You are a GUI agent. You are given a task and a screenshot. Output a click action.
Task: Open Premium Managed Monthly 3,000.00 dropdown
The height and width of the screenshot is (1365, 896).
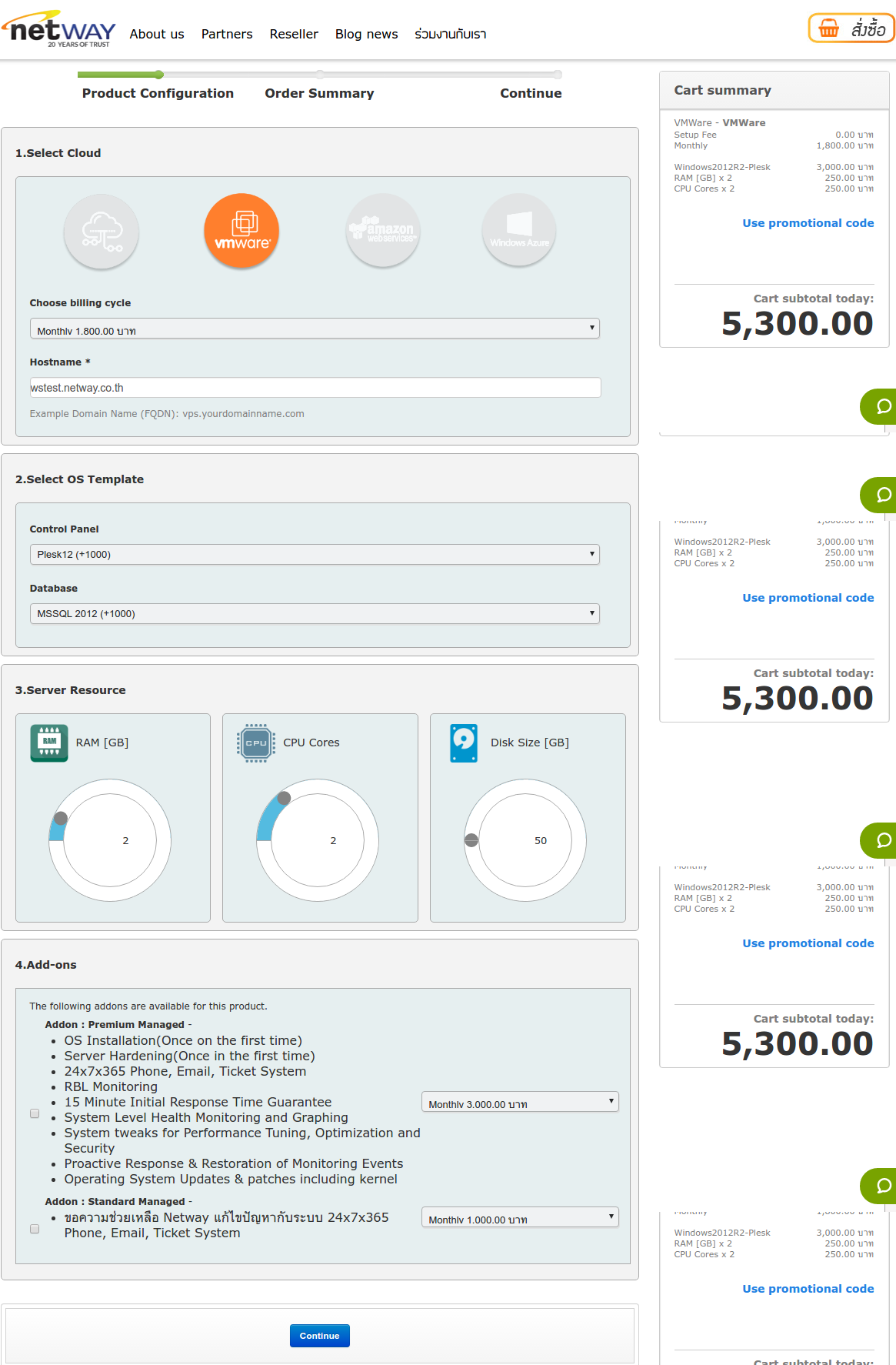click(520, 1102)
